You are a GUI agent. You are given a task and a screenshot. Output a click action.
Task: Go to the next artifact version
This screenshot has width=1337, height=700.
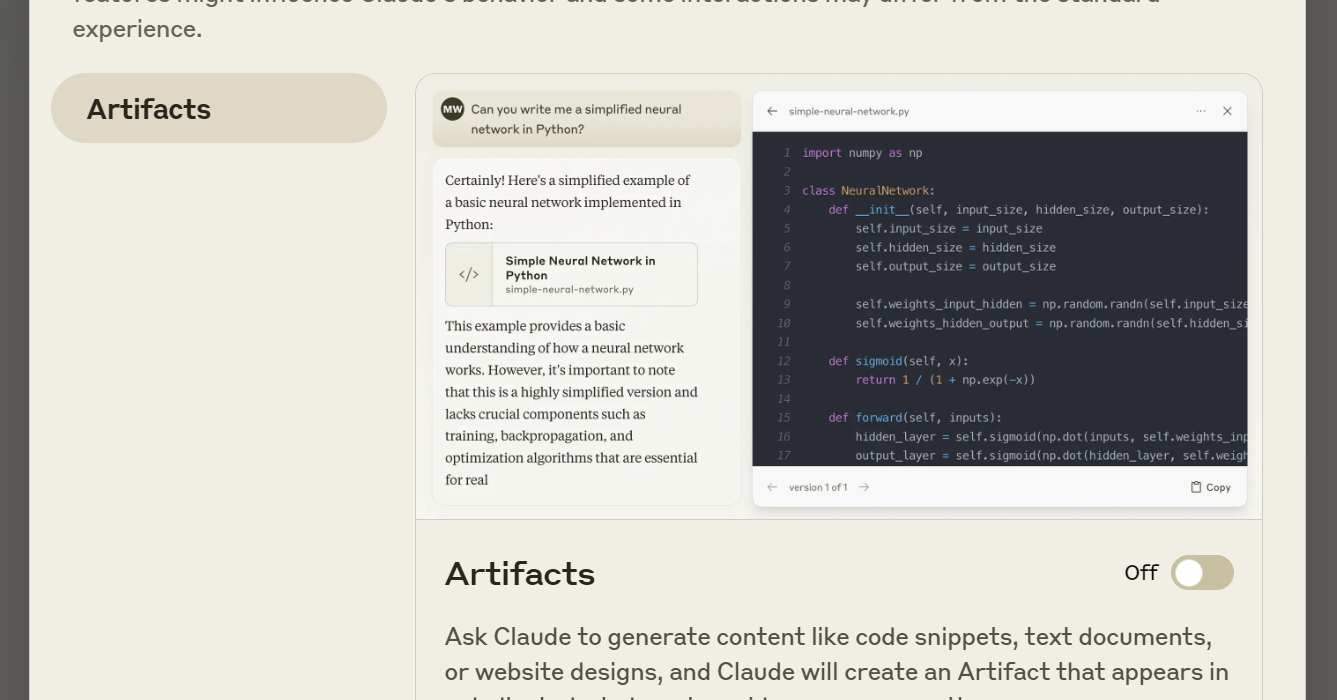click(864, 487)
